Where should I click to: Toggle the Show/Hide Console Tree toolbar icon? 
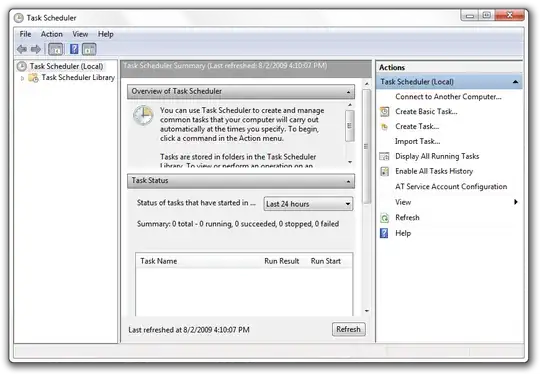[x=55, y=49]
